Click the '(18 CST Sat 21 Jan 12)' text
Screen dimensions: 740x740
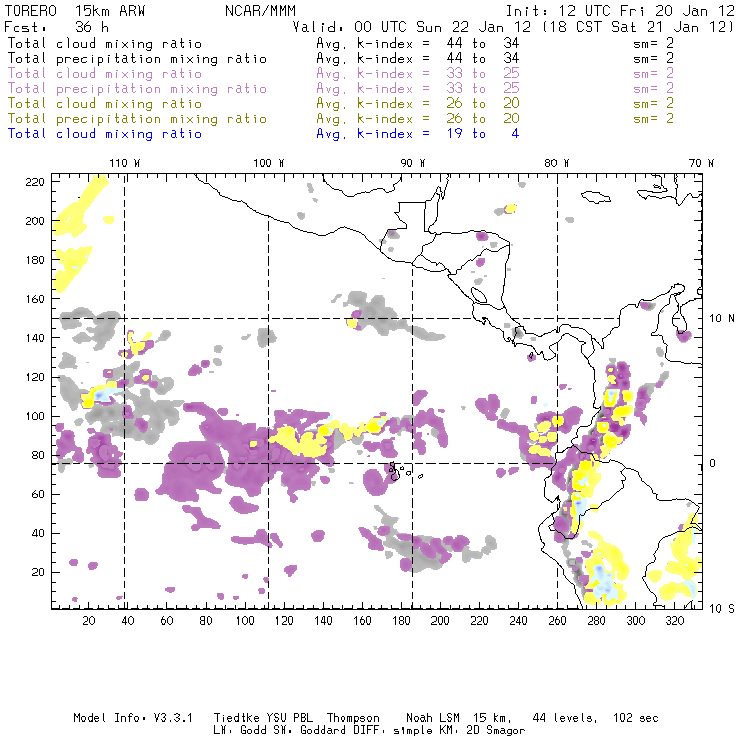coord(638,27)
